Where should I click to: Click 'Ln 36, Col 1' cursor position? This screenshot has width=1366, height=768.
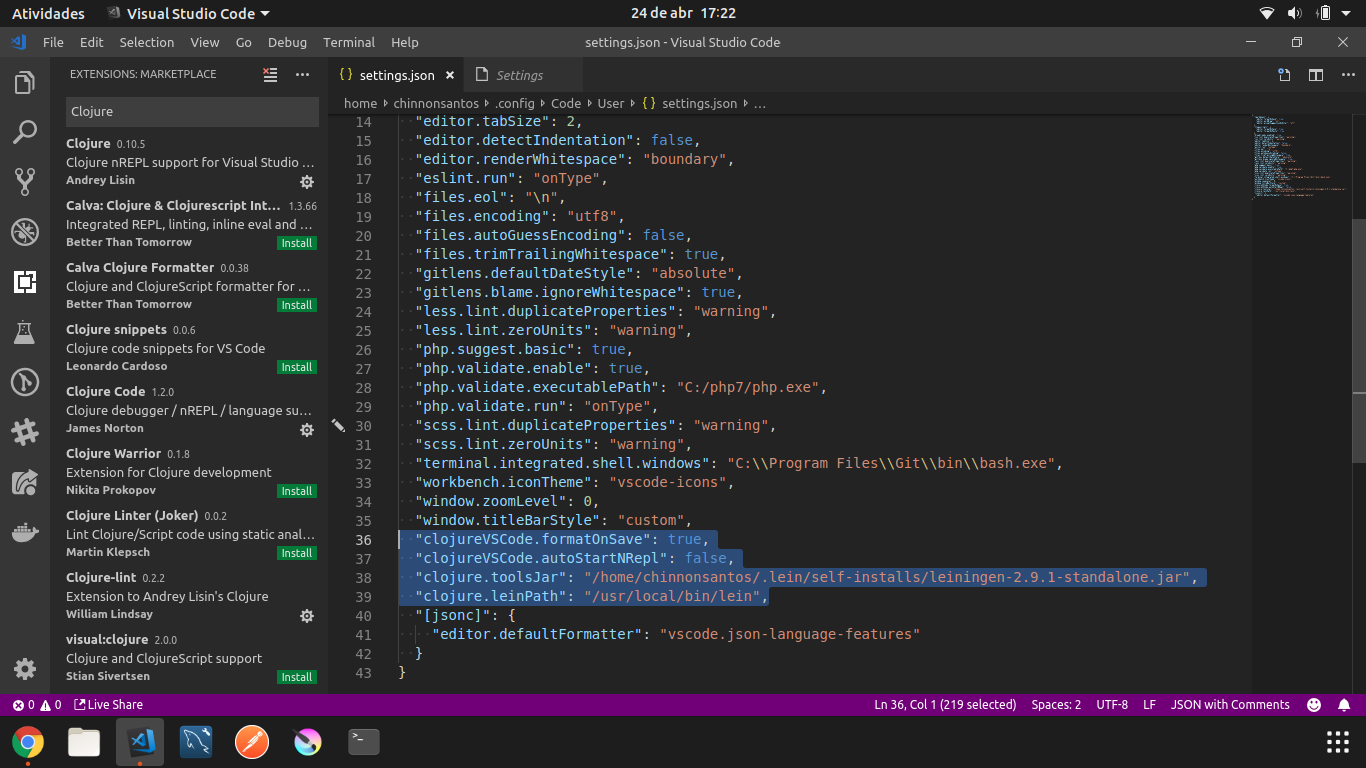pos(945,704)
